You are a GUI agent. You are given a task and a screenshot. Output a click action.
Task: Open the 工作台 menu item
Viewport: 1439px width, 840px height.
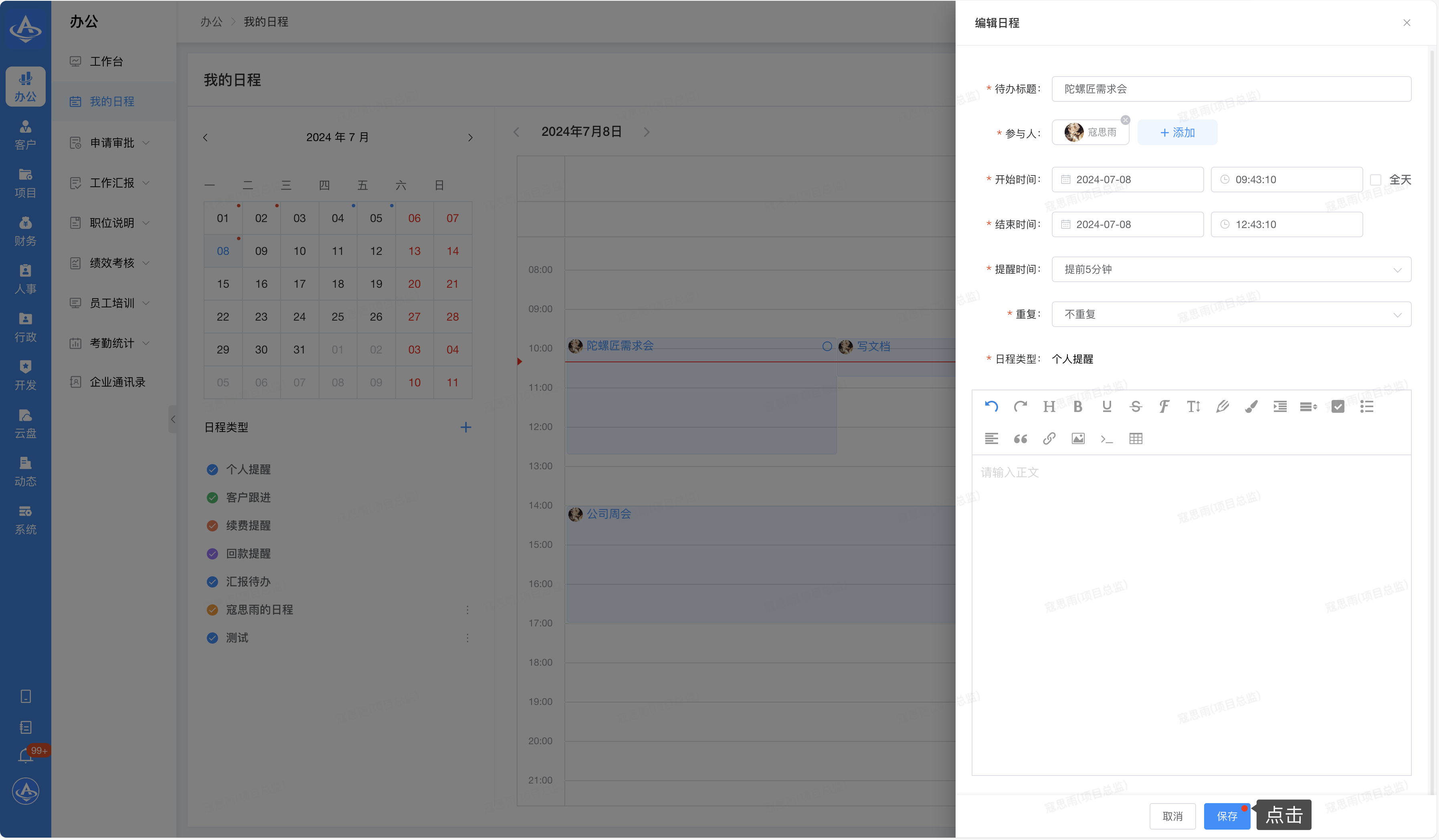click(x=106, y=61)
